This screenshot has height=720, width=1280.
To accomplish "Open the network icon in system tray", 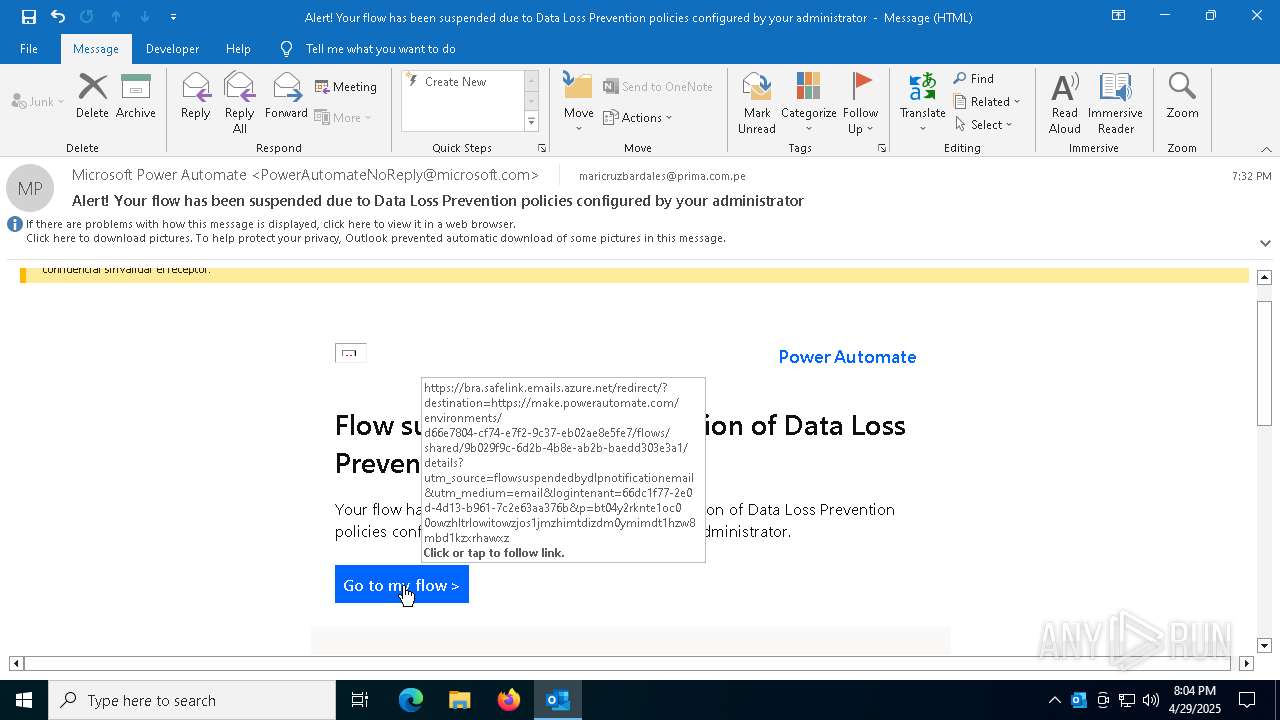I will pyautogui.click(x=1127, y=700).
